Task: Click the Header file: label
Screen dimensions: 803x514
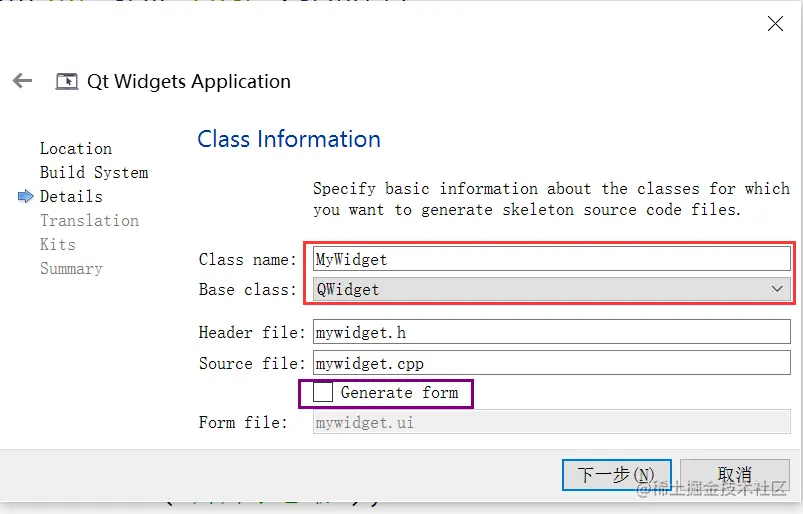Action: 252,333
